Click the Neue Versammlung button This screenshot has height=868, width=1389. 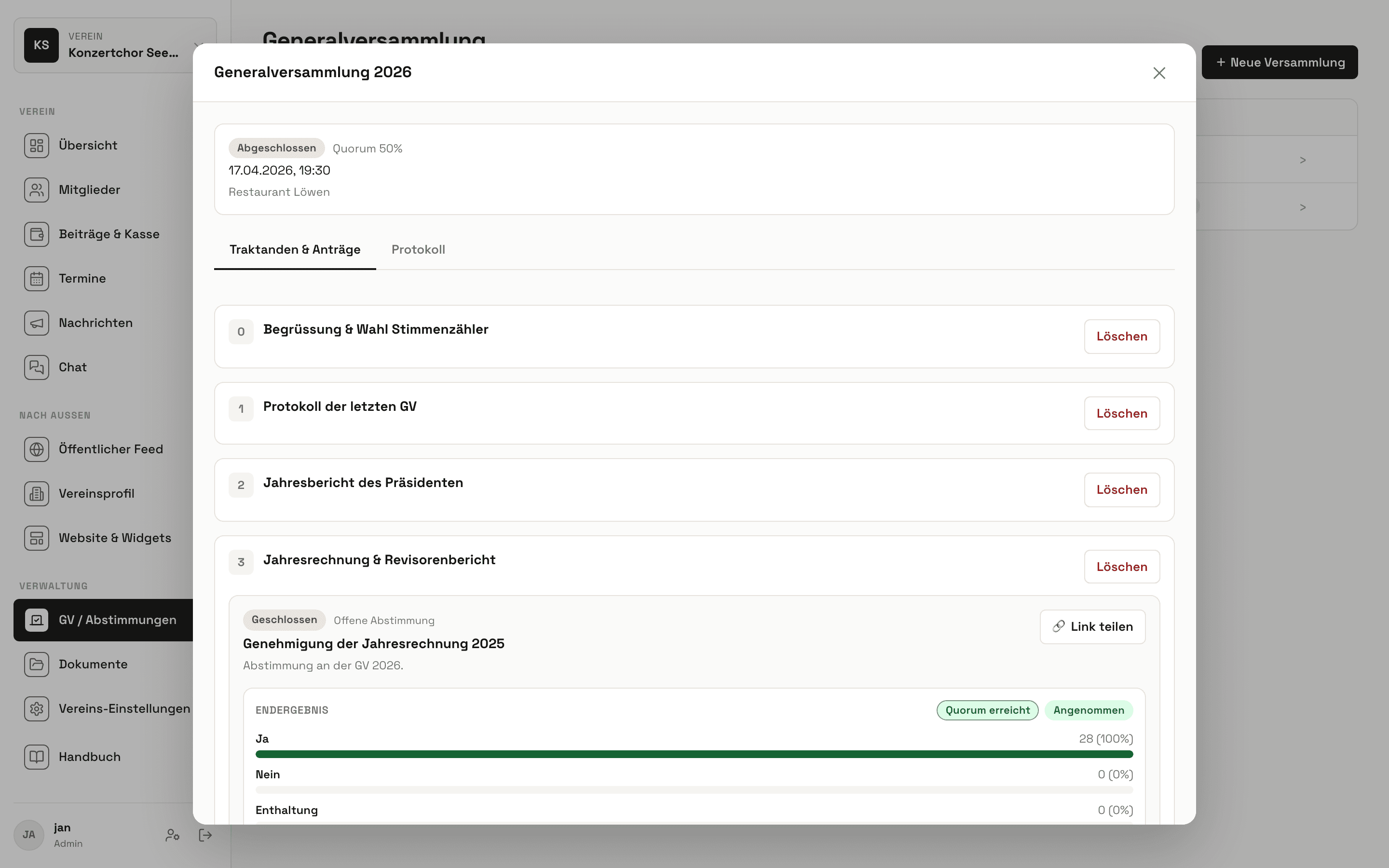click(1280, 63)
